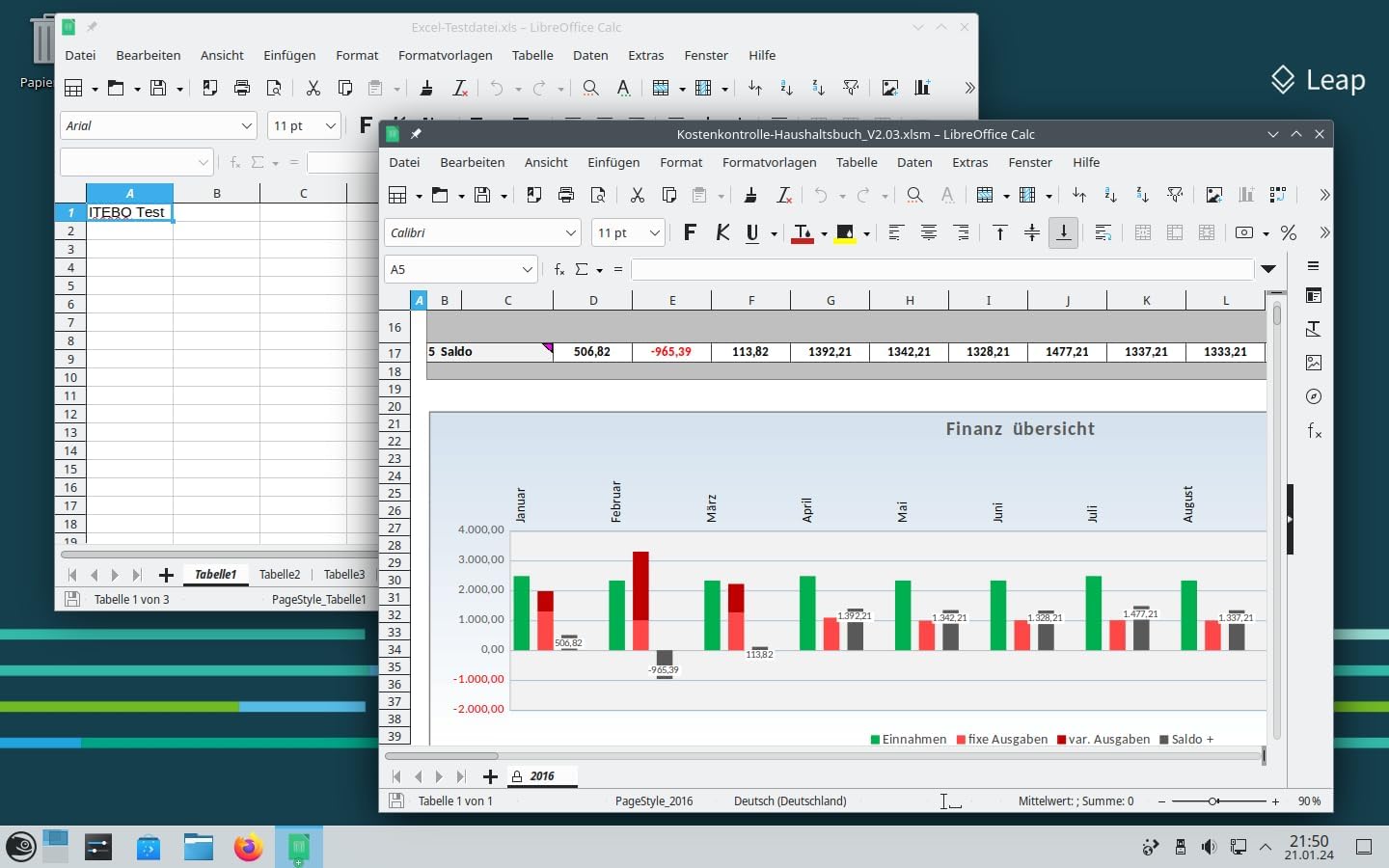The width and height of the screenshot is (1389, 868).
Task: Click the zoom-in plus button in the status bar
Action: (1275, 800)
